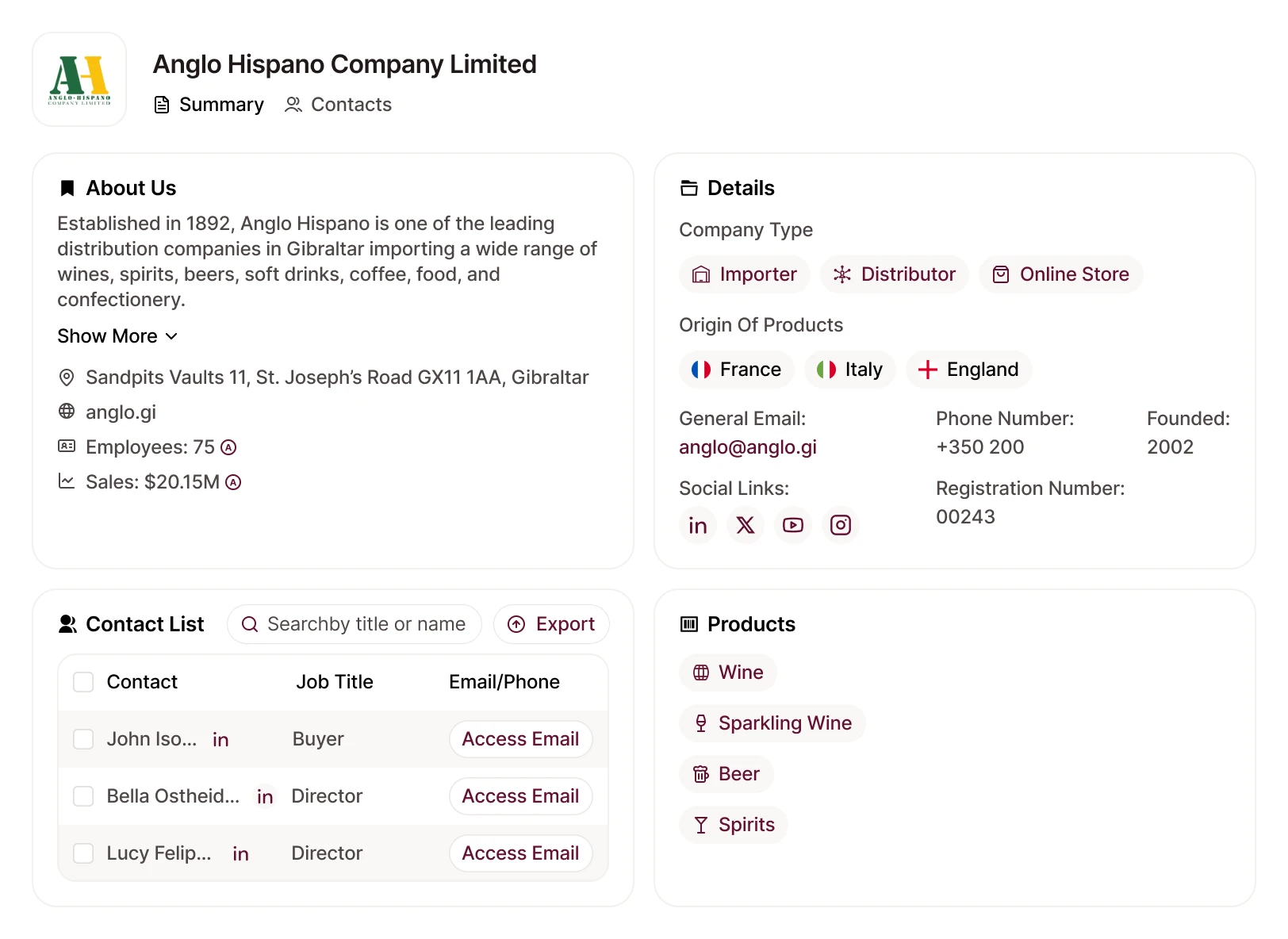Image resolution: width=1288 pixels, height=939 pixels.
Task: Expand About Us with Show More
Action: [117, 336]
